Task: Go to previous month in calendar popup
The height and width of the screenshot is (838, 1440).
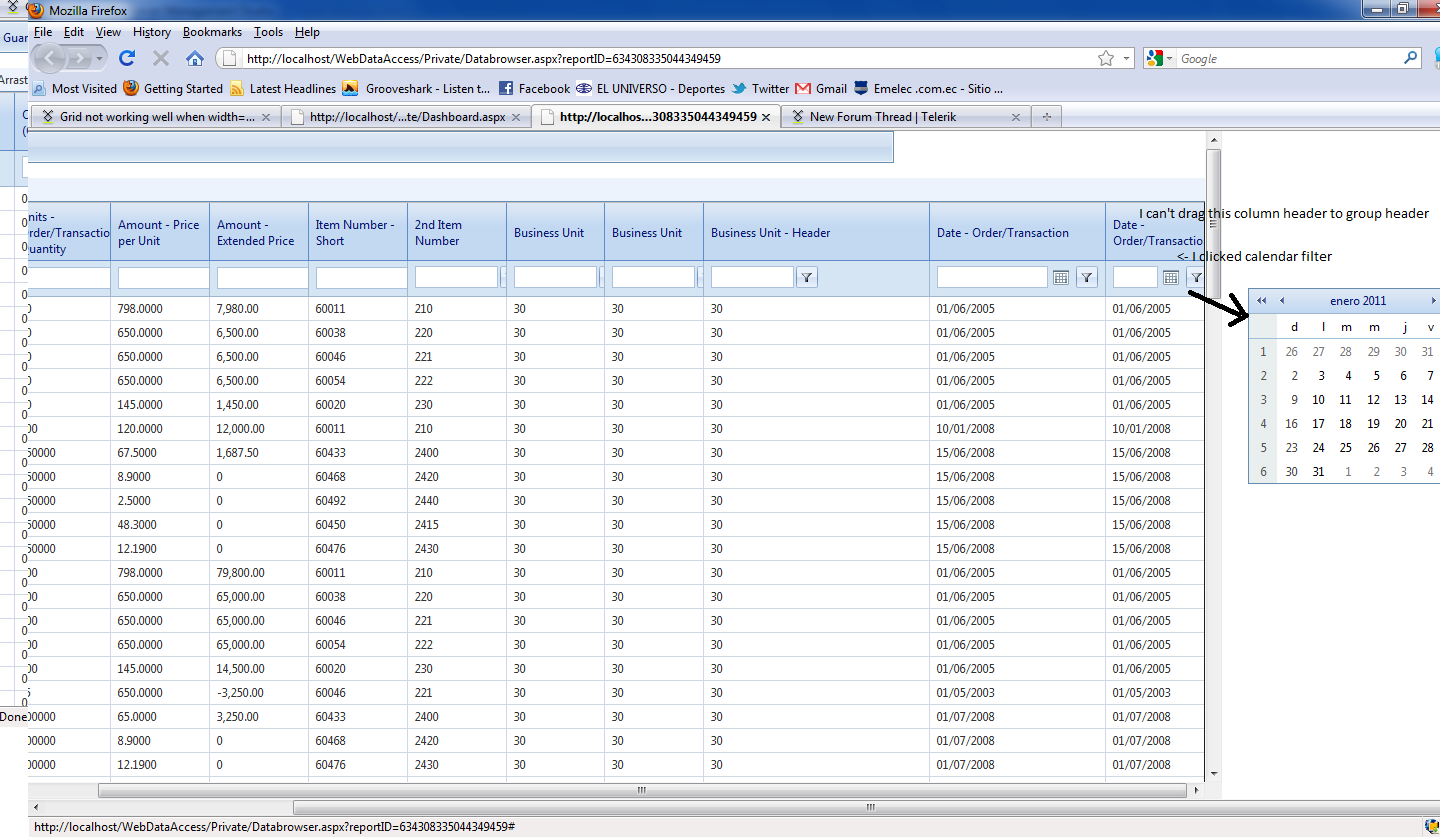Action: click(x=1282, y=301)
